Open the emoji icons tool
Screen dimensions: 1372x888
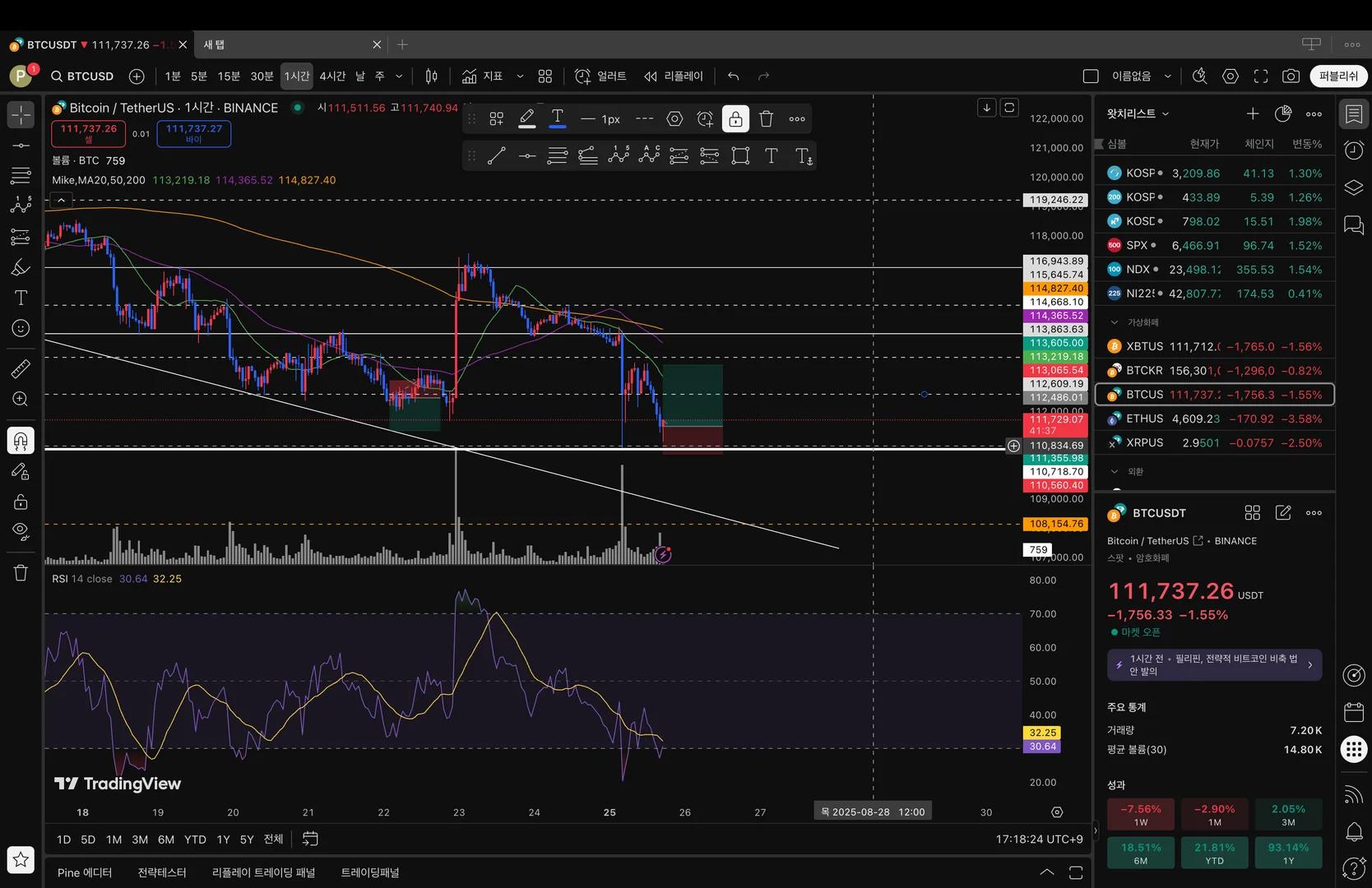[21, 328]
